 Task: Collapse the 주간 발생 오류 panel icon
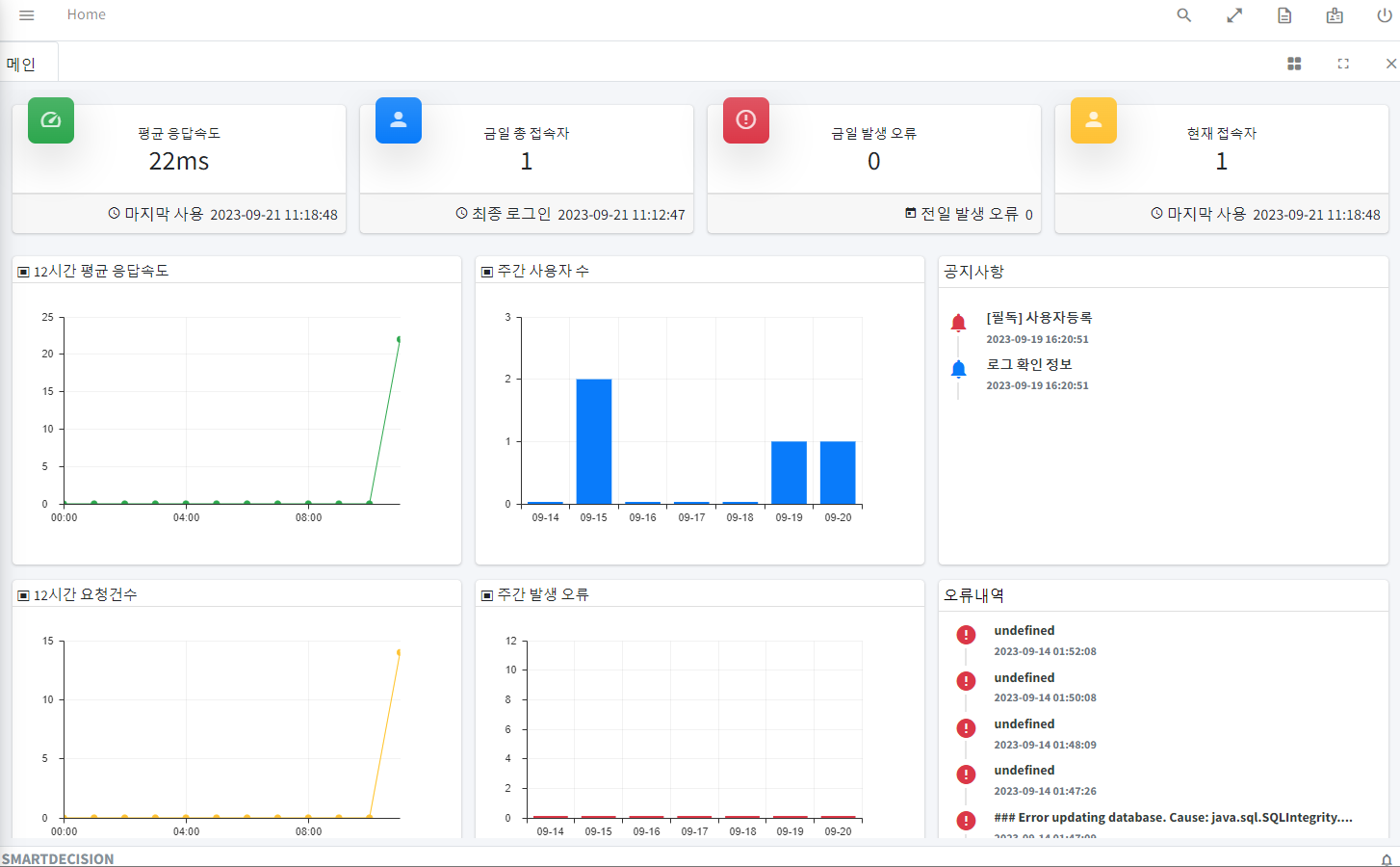pyautogui.click(x=486, y=595)
